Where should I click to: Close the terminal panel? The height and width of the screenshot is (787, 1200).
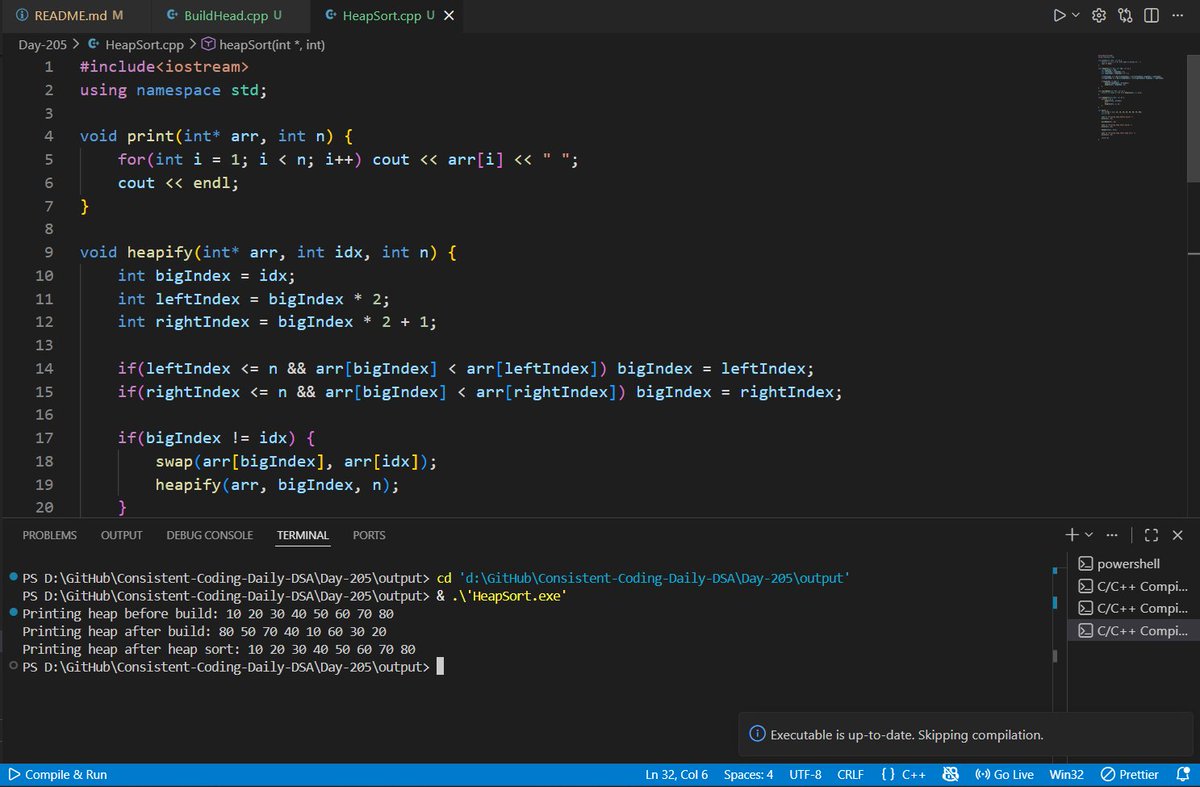(x=1177, y=535)
